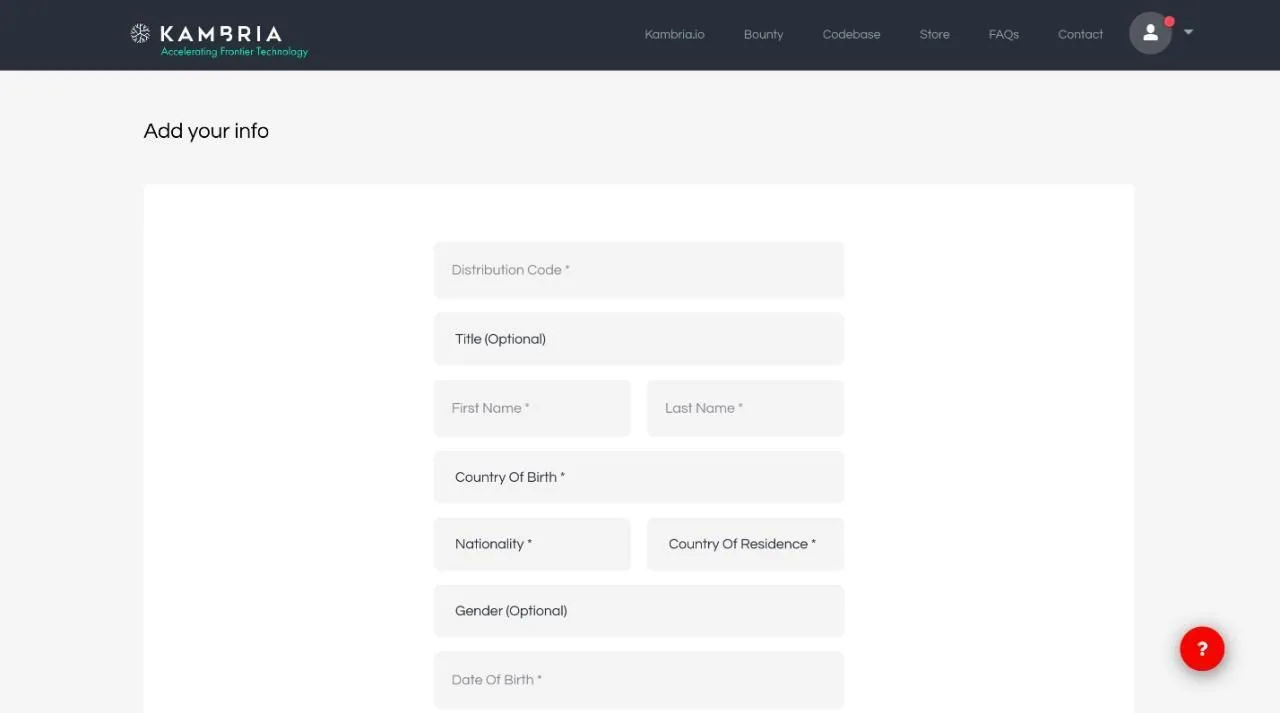
Task: Select the Country Of Residence dropdown
Action: pos(745,544)
